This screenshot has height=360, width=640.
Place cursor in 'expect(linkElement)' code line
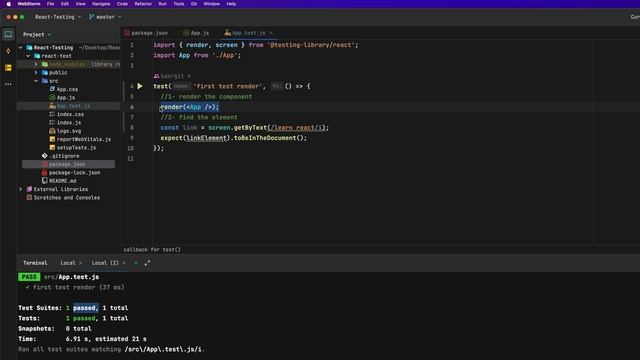pyautogui.click(x=233, y=138)
